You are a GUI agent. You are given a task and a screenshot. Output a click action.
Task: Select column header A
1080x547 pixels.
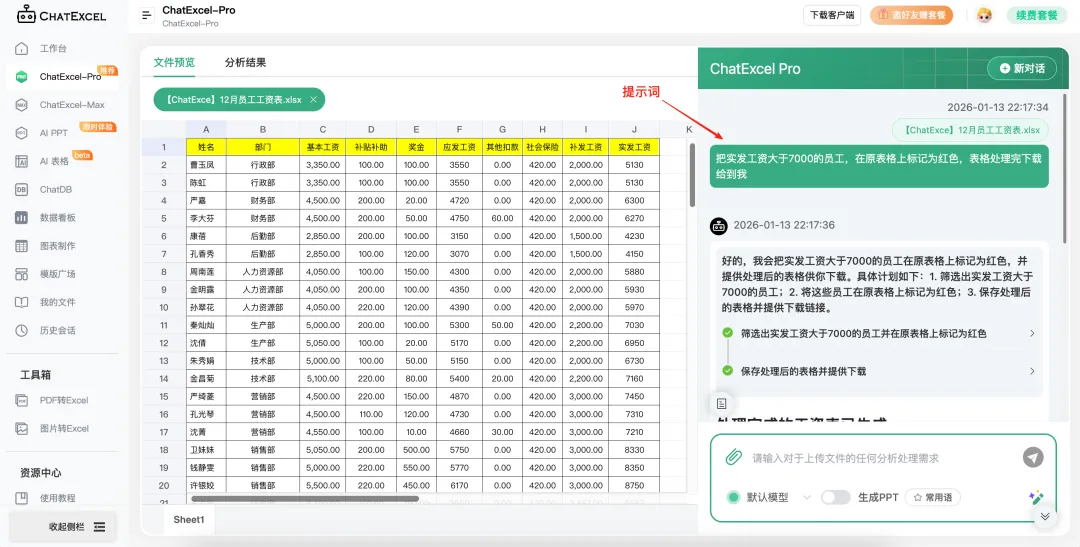coord(206,129)
